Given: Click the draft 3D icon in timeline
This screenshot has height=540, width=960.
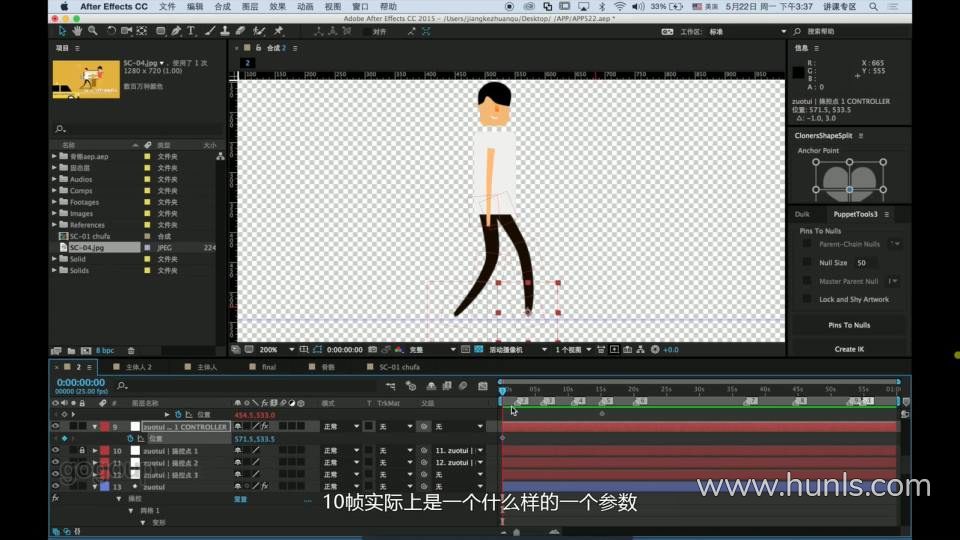Looking at the screenshot, I should pos(411,386).
